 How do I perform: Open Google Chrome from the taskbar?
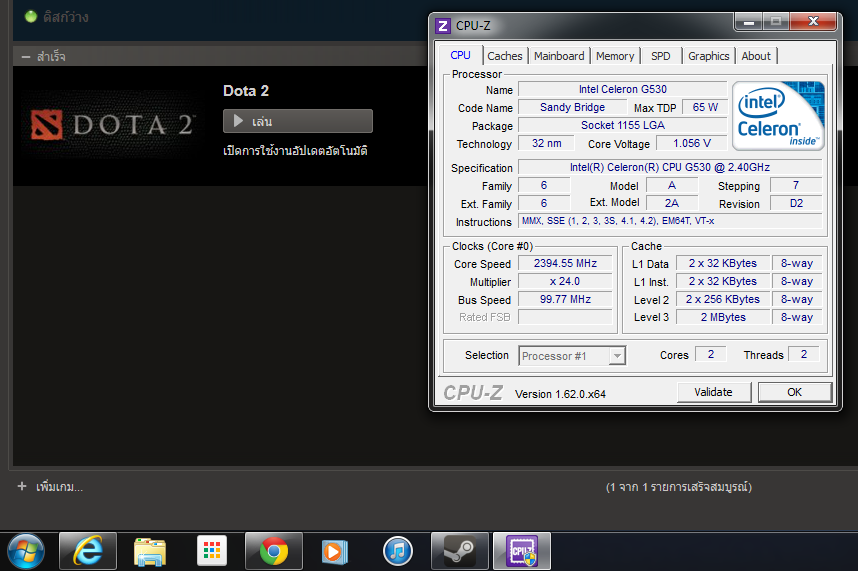click(274, 551)
